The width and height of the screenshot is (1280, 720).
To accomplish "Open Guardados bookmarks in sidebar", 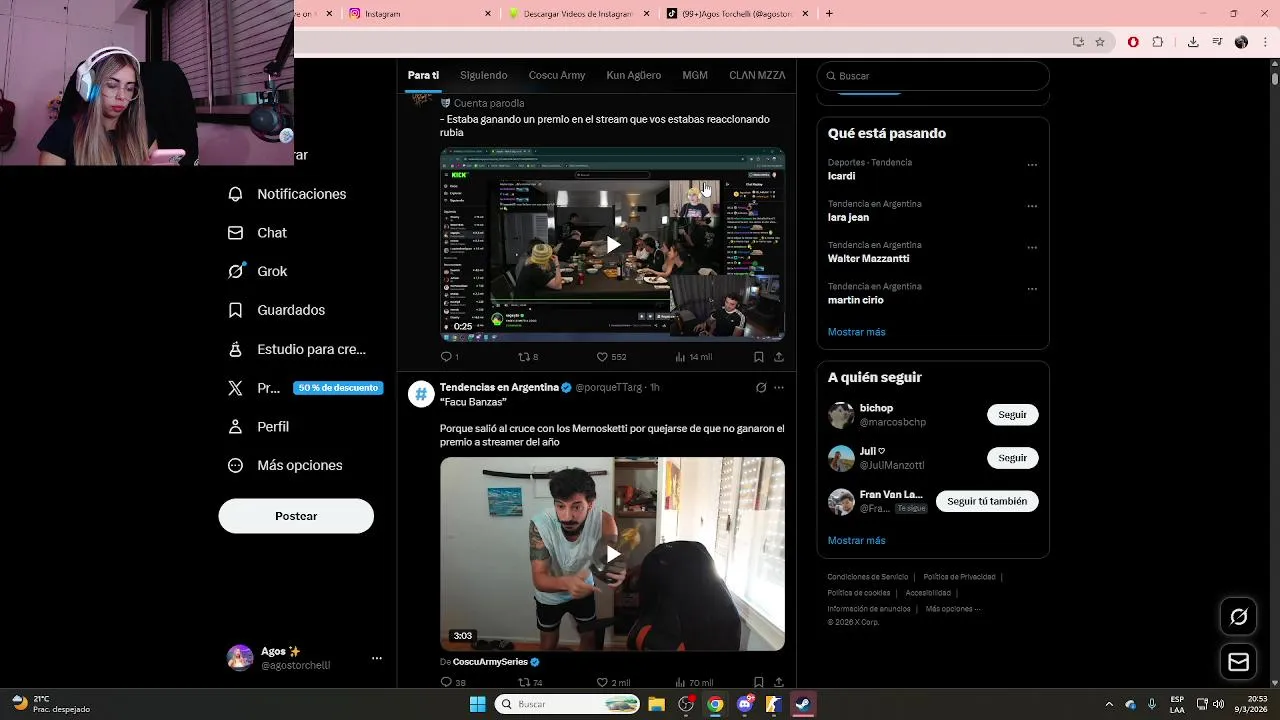I will [x=277, y=310].
